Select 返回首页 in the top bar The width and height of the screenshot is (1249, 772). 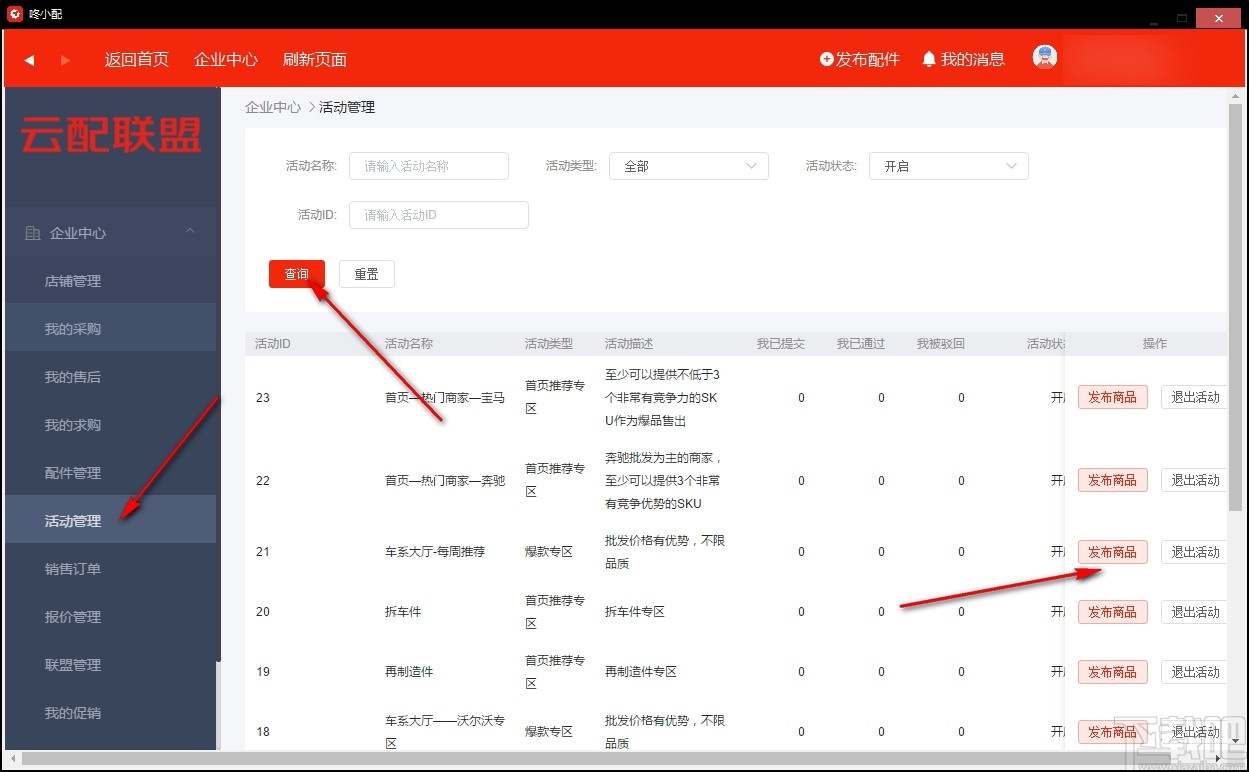[136, 59]
